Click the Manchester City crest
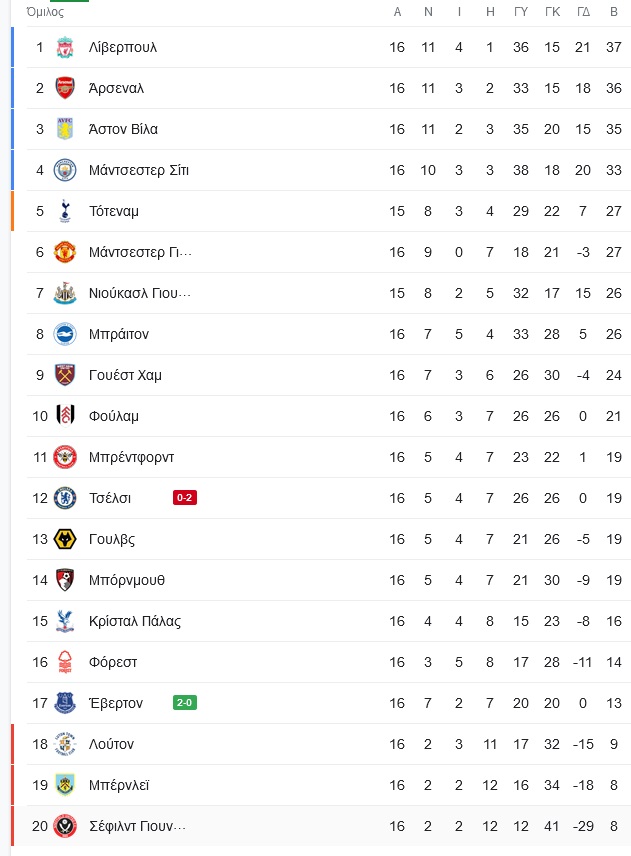 (65, 170)
